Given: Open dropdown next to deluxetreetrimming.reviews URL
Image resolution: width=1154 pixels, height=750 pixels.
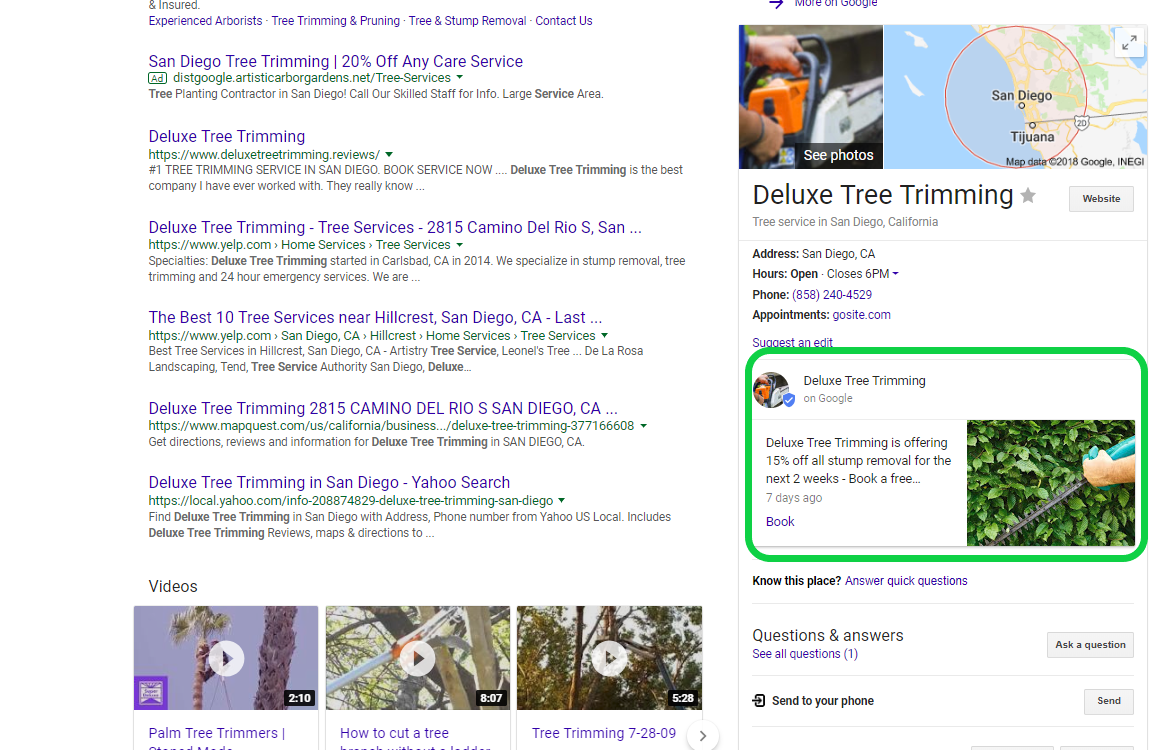Looking at the screenshot, I should pyautogui.click(x=389, y=155).
